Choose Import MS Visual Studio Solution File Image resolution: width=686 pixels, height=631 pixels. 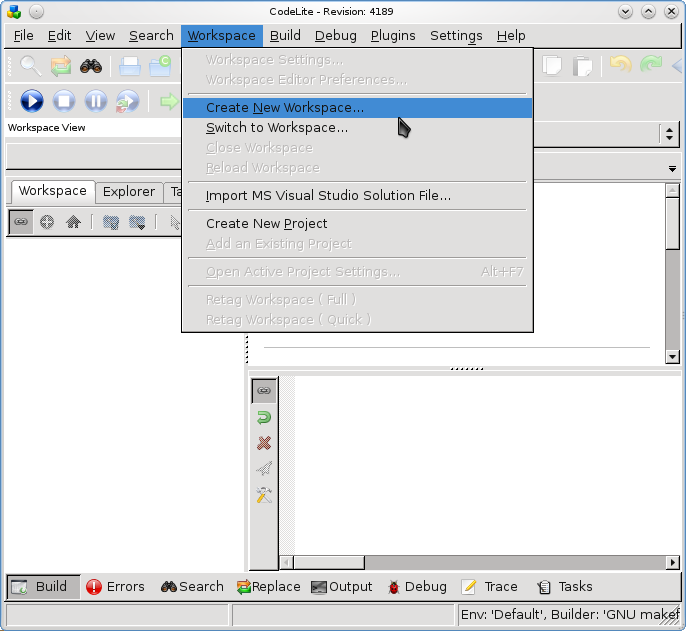coord(328,196)
